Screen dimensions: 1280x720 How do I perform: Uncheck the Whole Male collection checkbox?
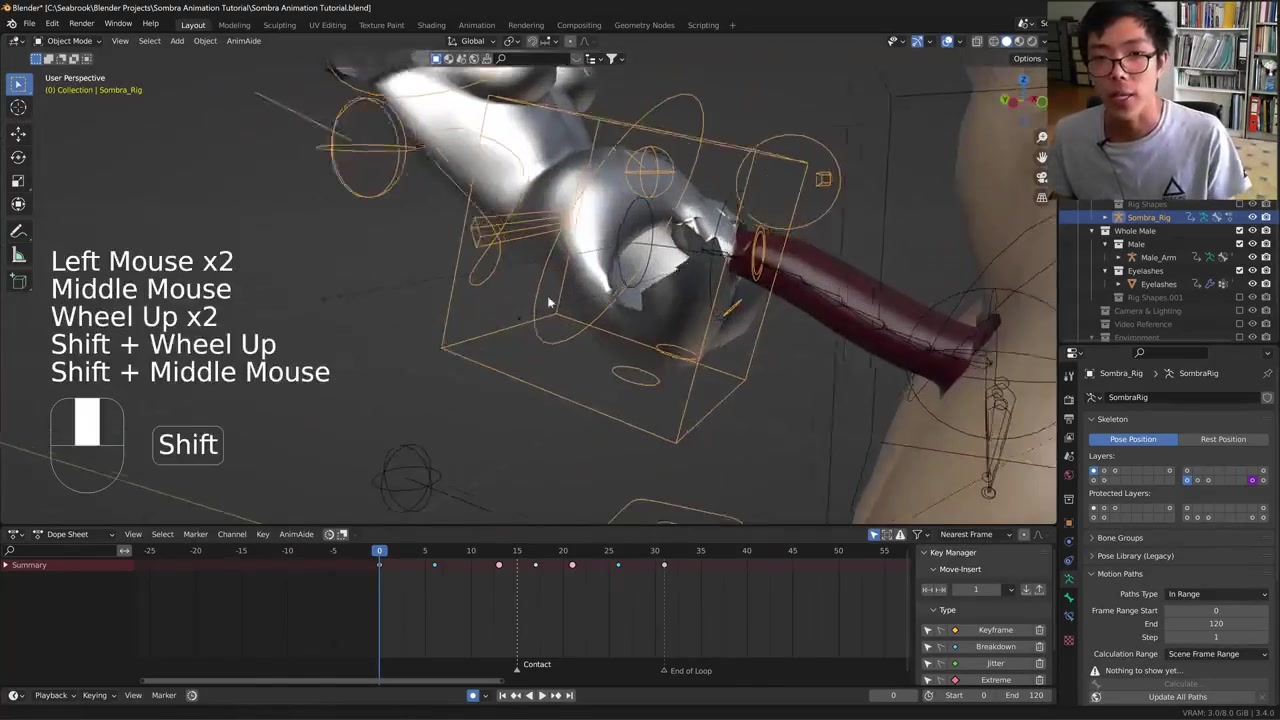pos(1239,231)
